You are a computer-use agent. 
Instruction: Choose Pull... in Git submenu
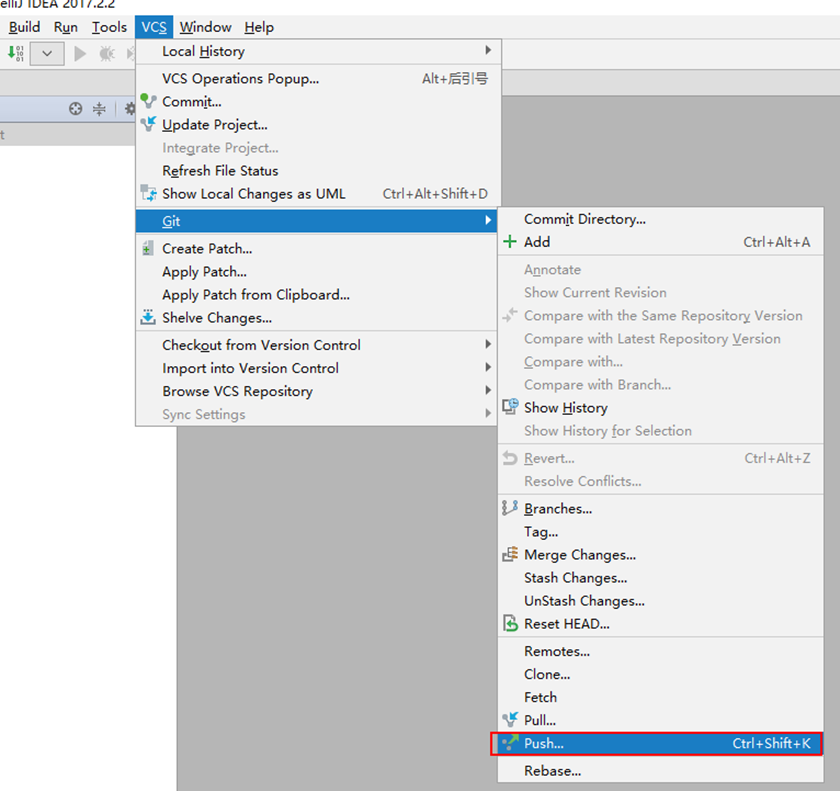(661, 720)
